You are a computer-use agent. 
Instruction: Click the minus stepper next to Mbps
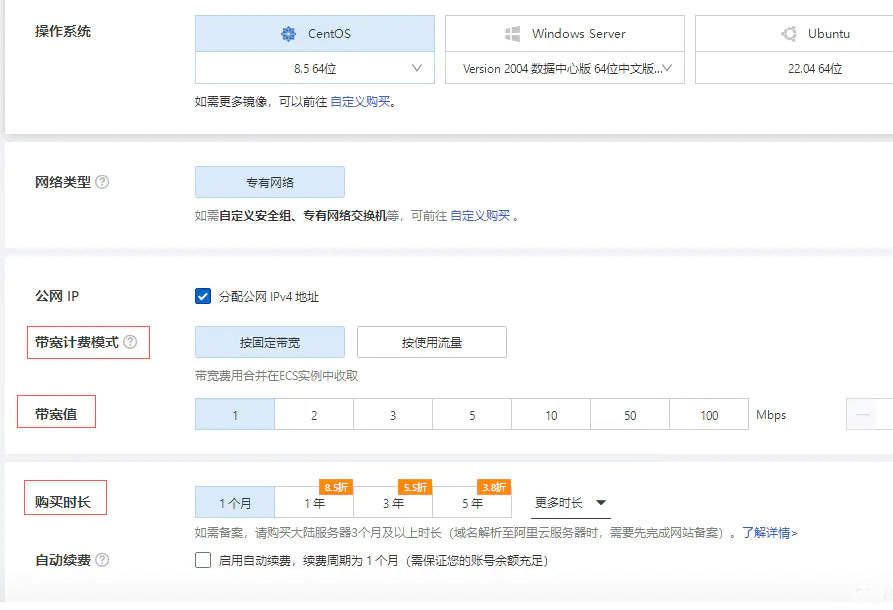863,415
